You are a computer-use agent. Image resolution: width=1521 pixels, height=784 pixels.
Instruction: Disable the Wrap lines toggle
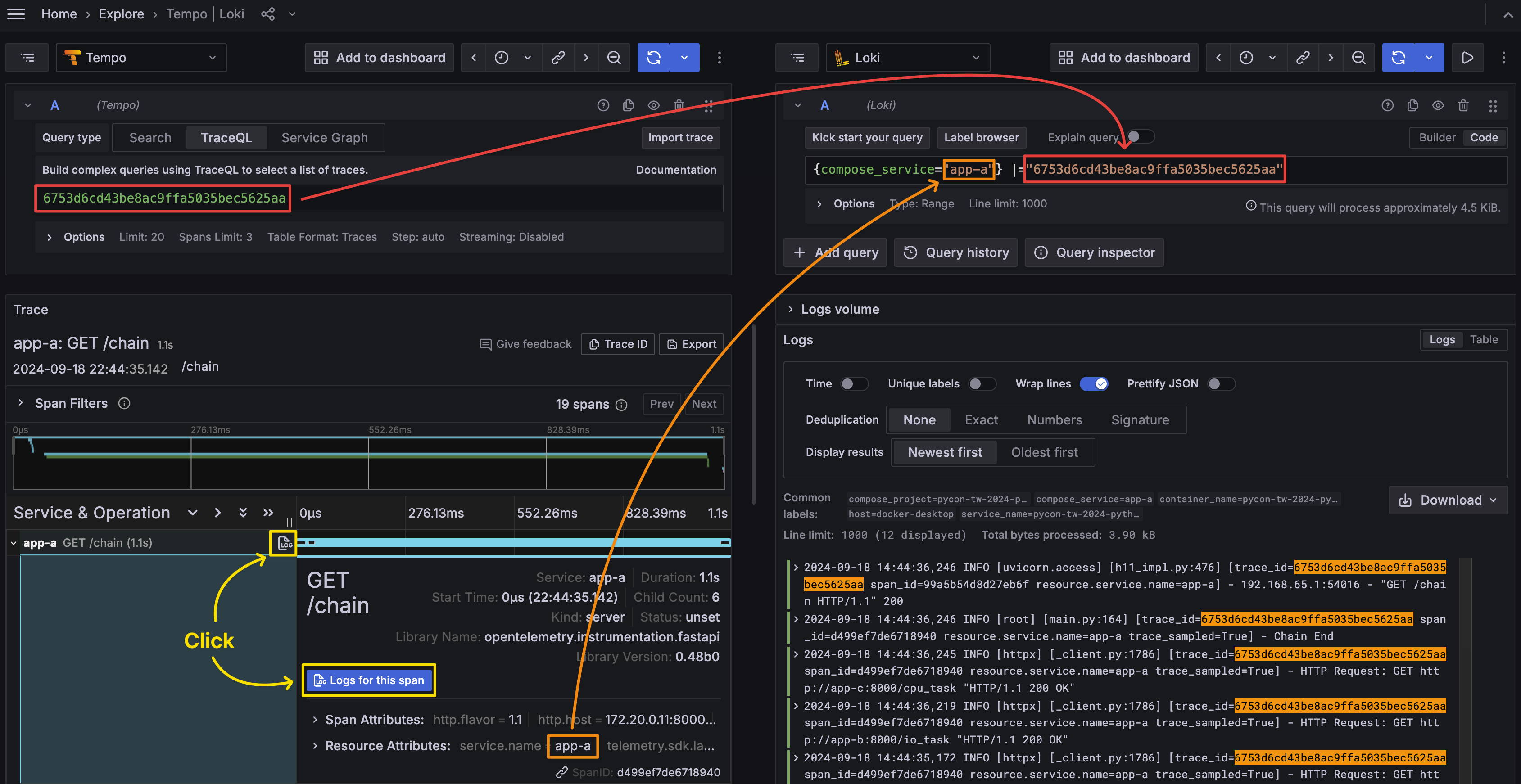click(x=1094, y=384)
